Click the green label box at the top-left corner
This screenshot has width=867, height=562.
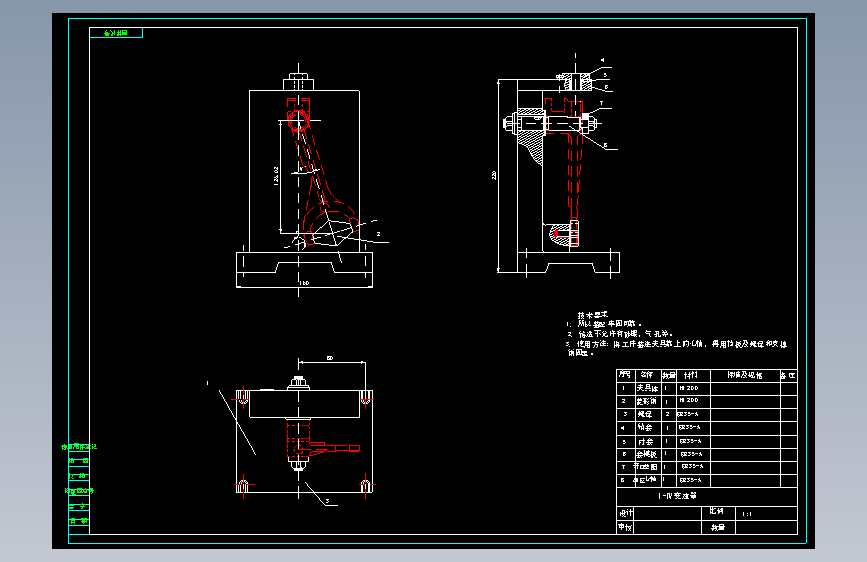[116, 33]
